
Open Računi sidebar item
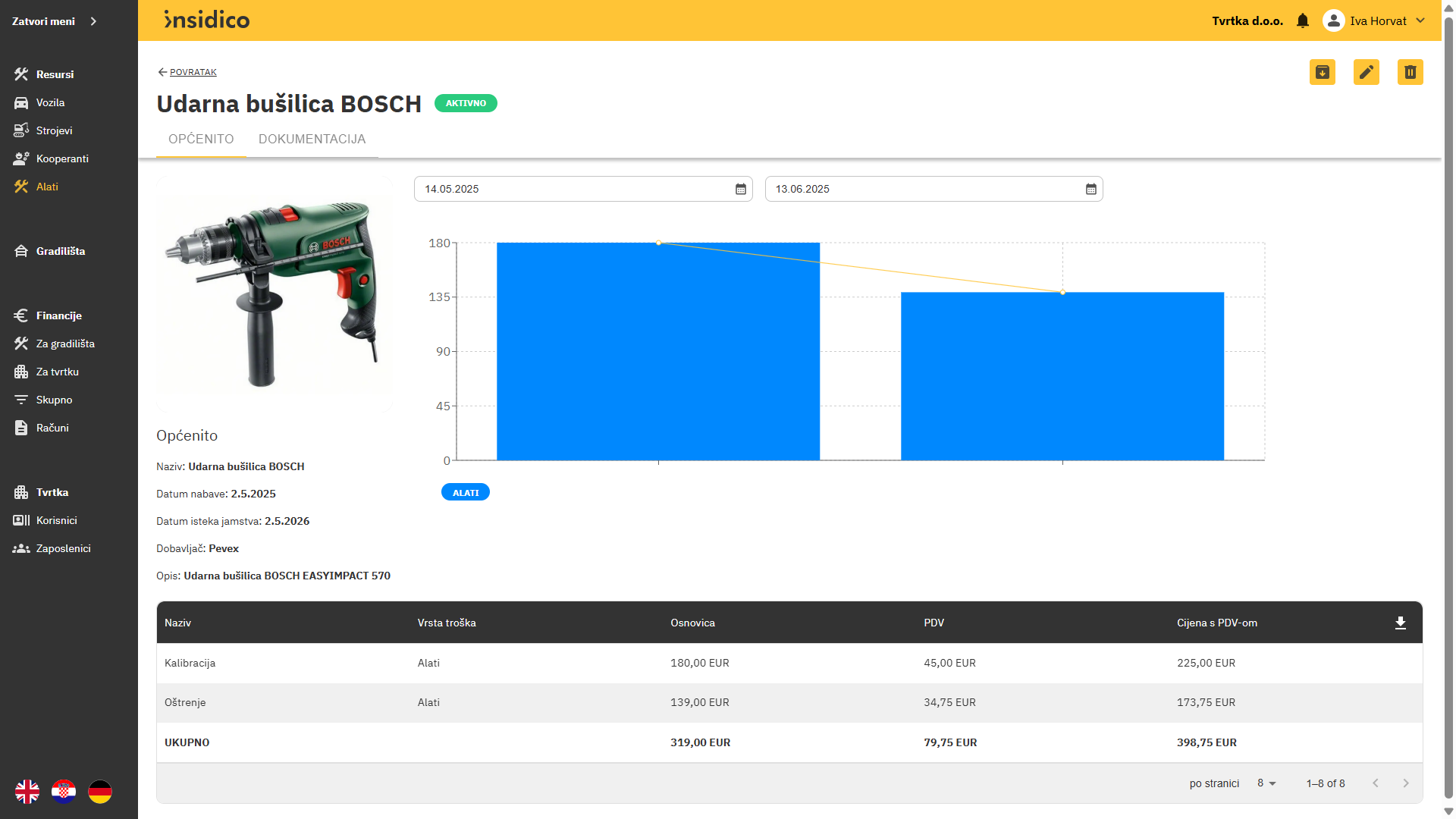[52, 428]
